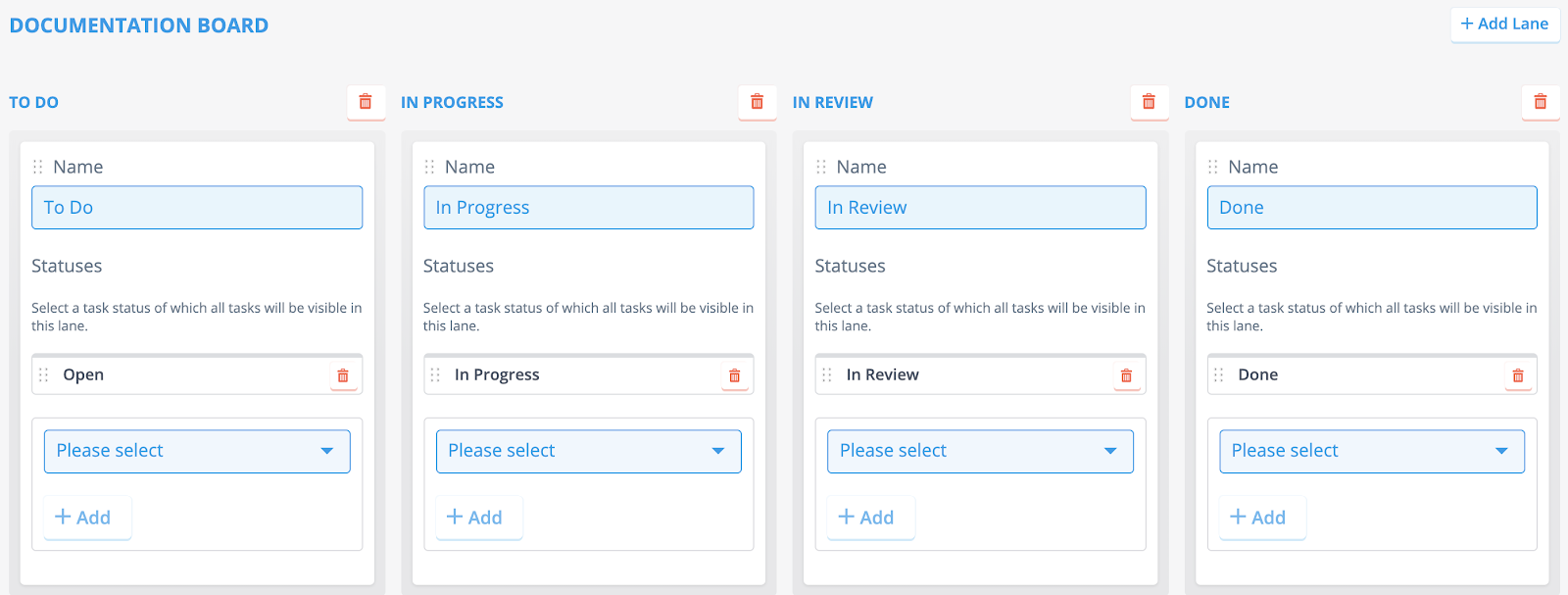This screenshot has width=1568, height=595.
Task: Grab the drag handle beside Open status
Action: point(43,375)
